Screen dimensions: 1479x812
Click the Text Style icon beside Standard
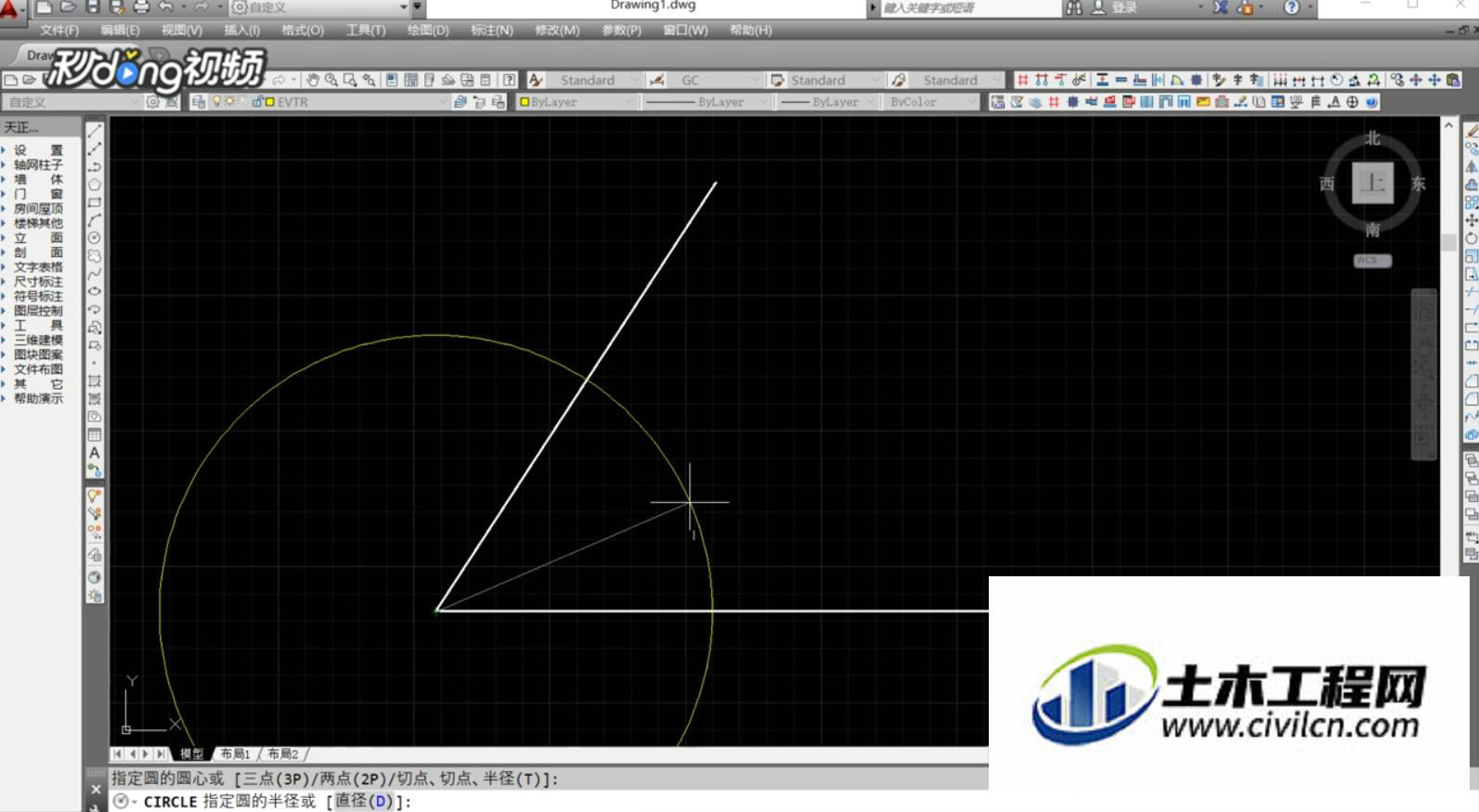click(536, 80)
